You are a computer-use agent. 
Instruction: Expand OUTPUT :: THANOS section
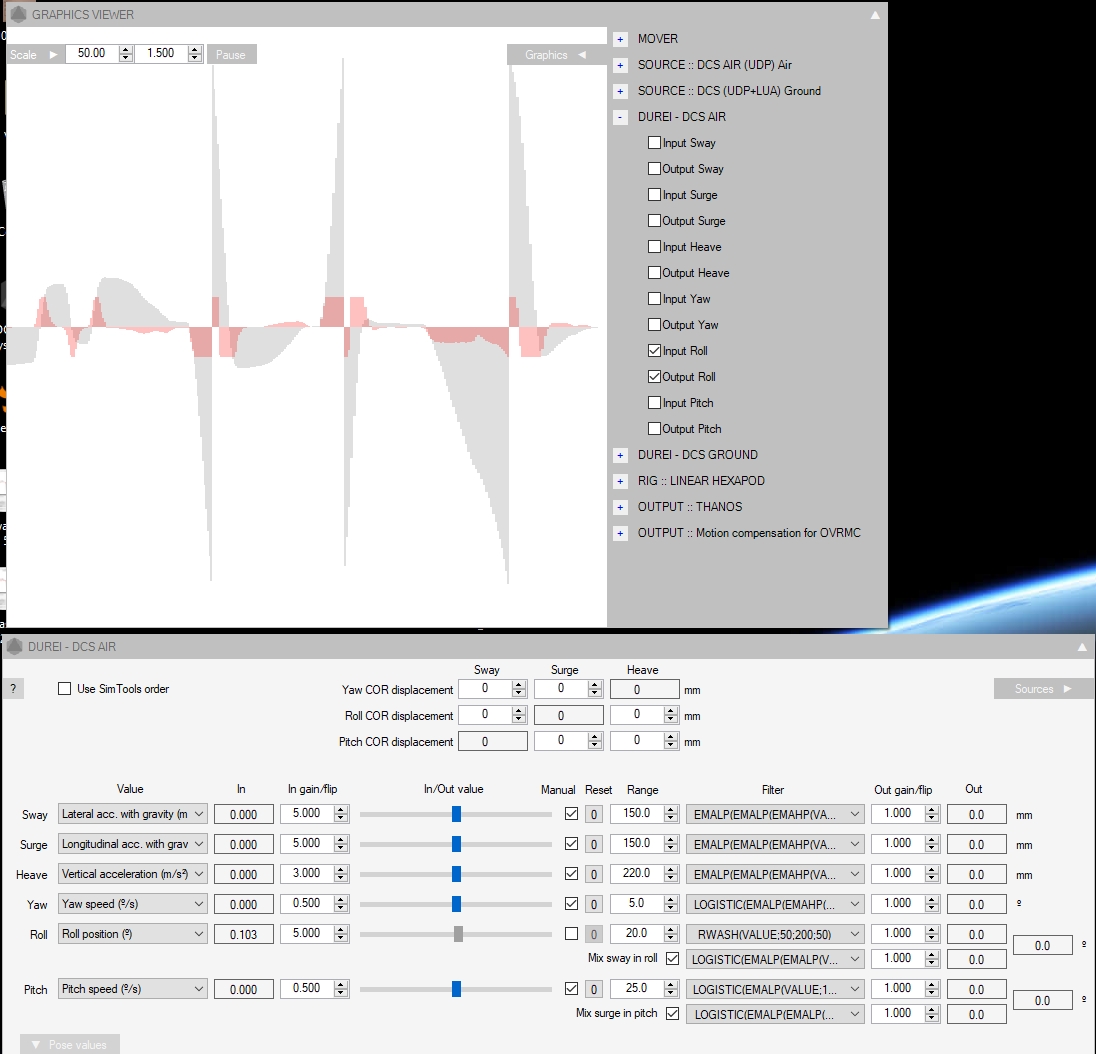[620, 507]
